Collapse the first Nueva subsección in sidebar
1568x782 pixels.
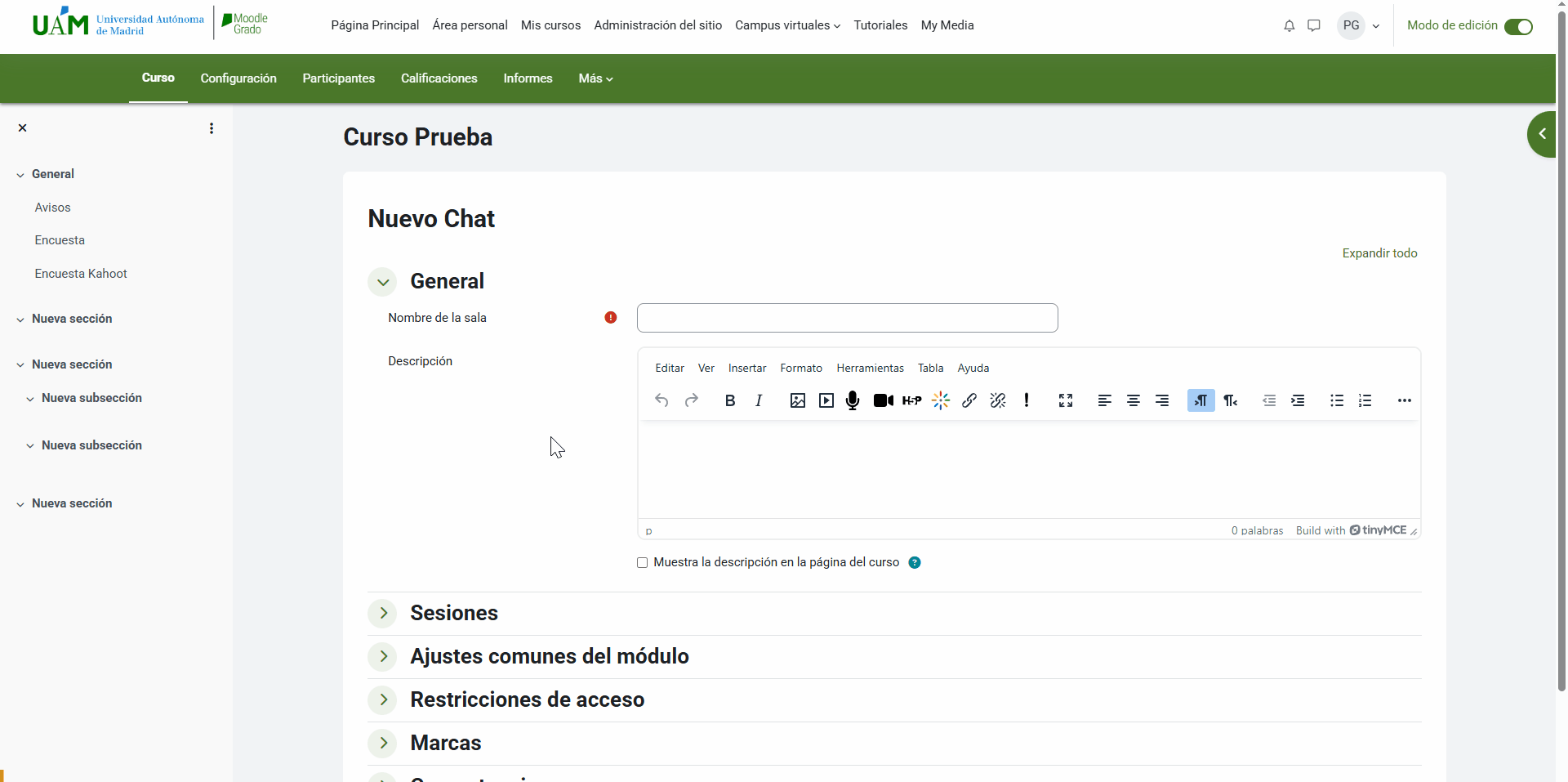(30, 399)
